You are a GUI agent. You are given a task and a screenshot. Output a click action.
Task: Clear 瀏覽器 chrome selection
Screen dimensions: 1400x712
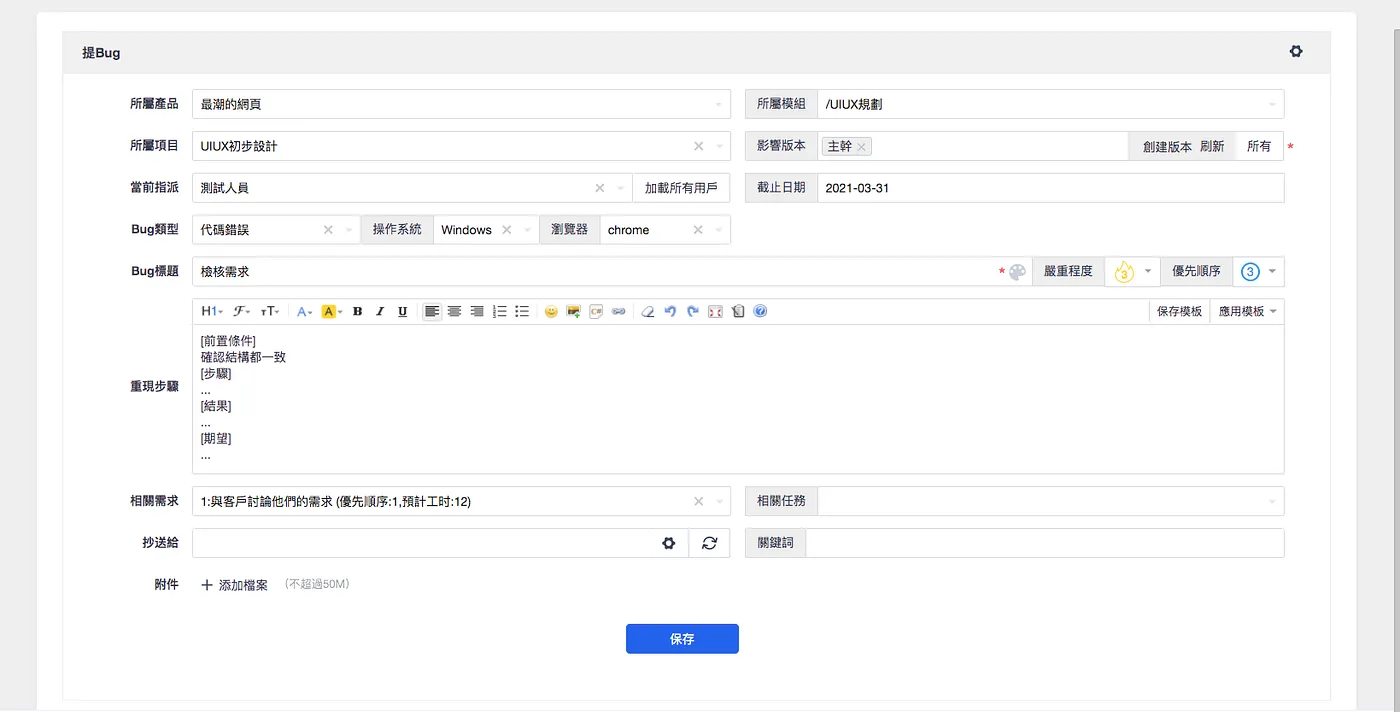[699, 230]
